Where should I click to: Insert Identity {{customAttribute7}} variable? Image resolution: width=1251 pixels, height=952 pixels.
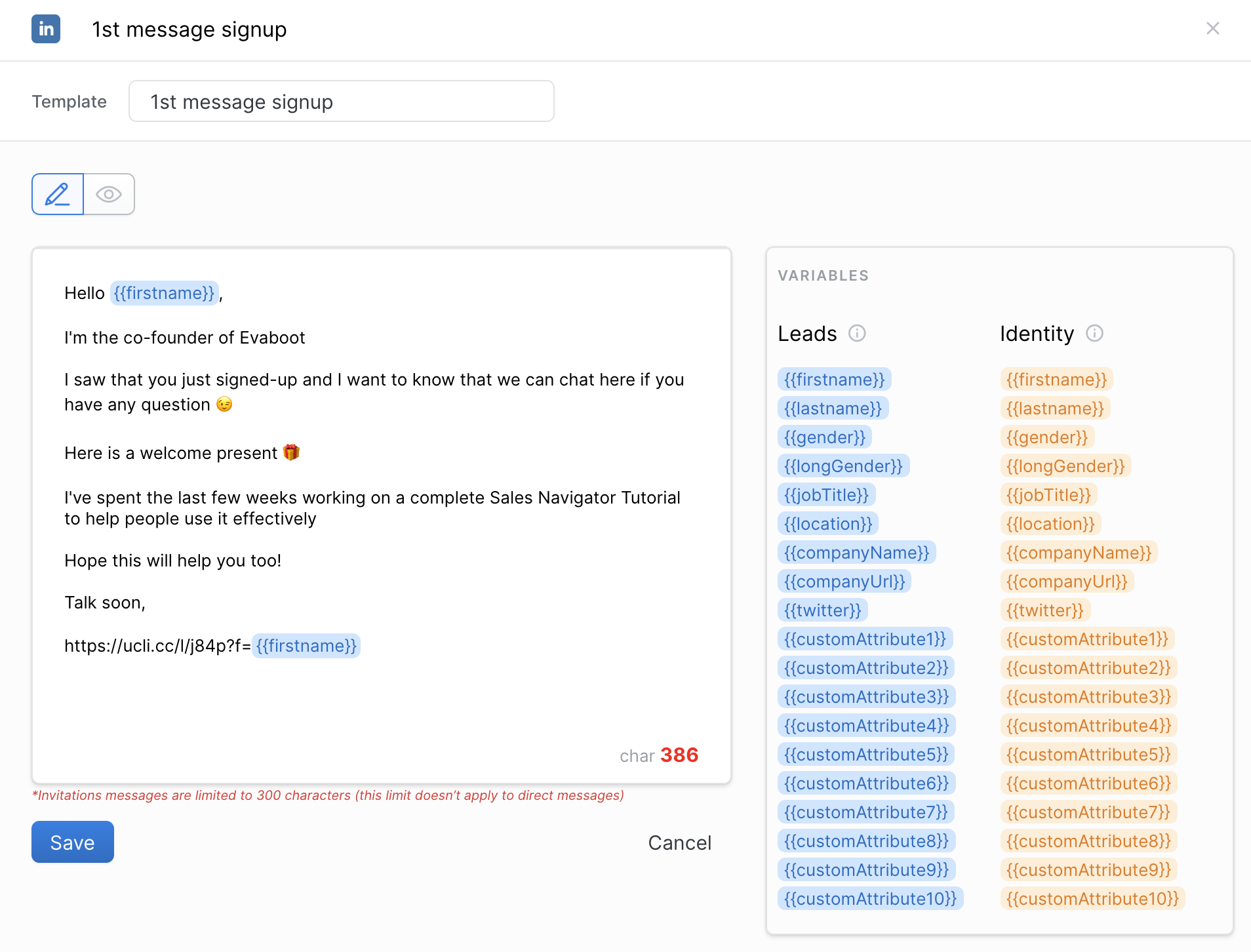(1088, 812)
